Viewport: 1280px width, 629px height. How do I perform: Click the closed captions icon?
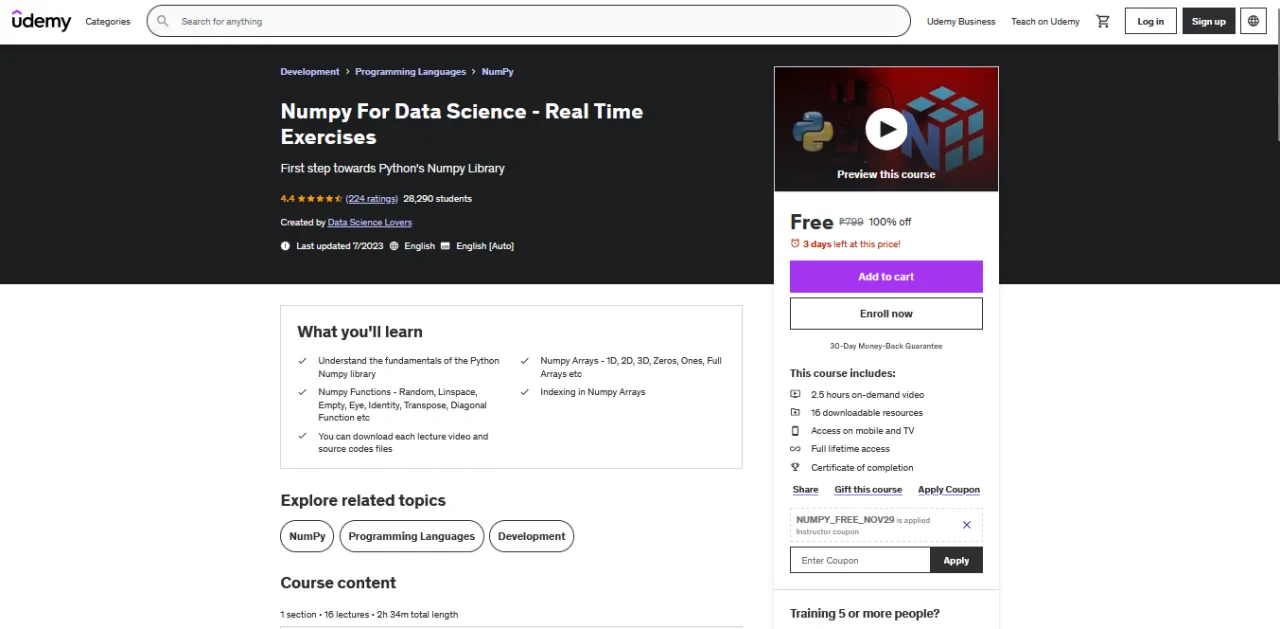446,246
